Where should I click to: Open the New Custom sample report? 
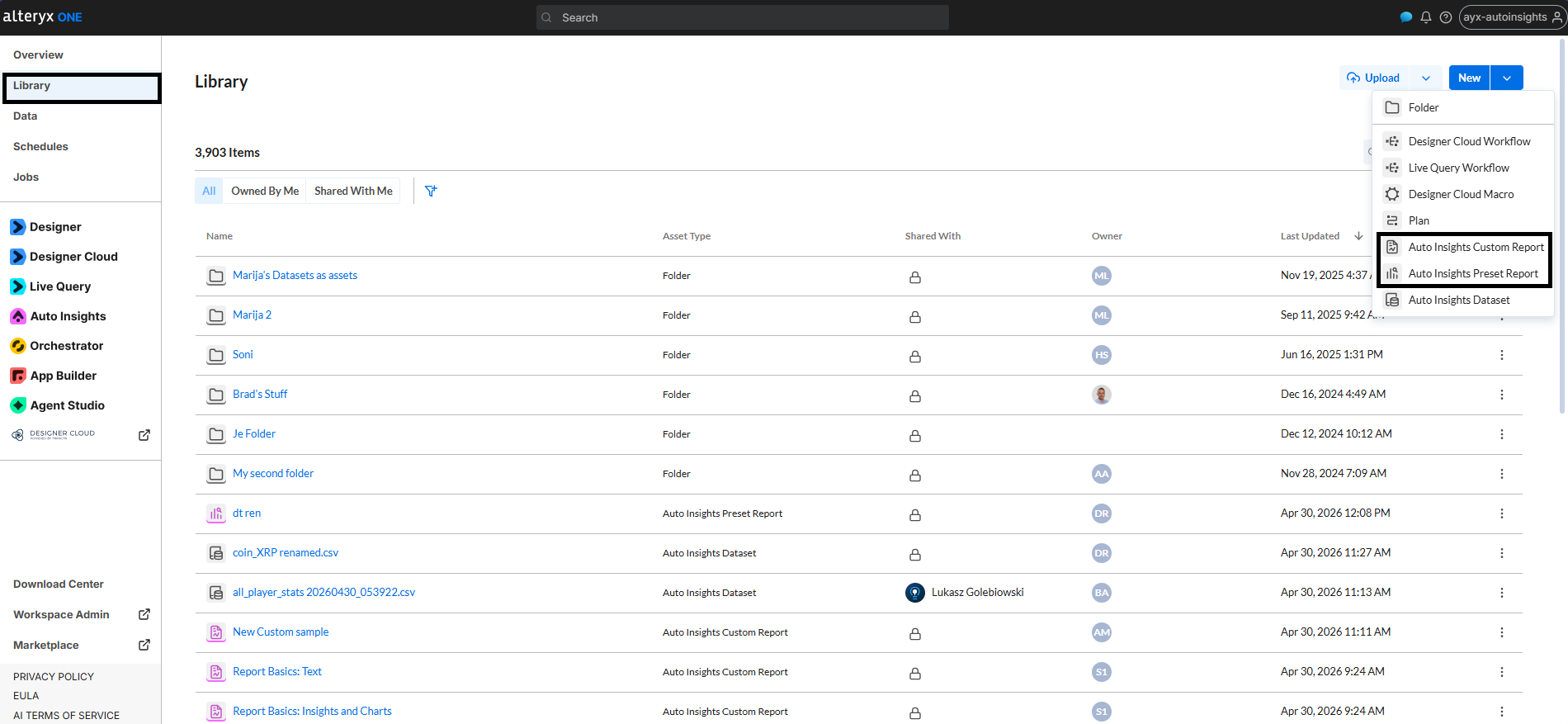[281, 632]
